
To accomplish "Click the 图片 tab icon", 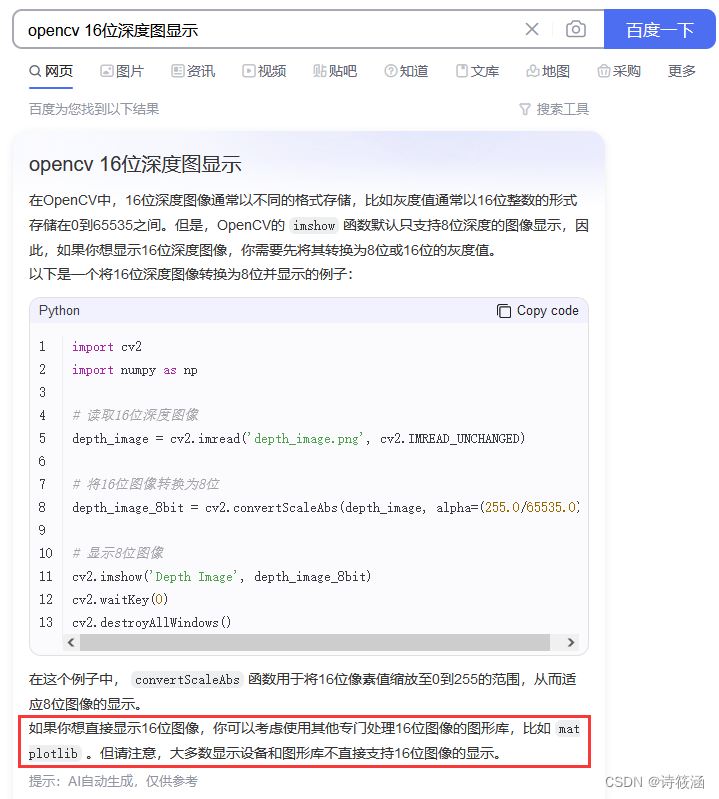I will coord(106,71).
